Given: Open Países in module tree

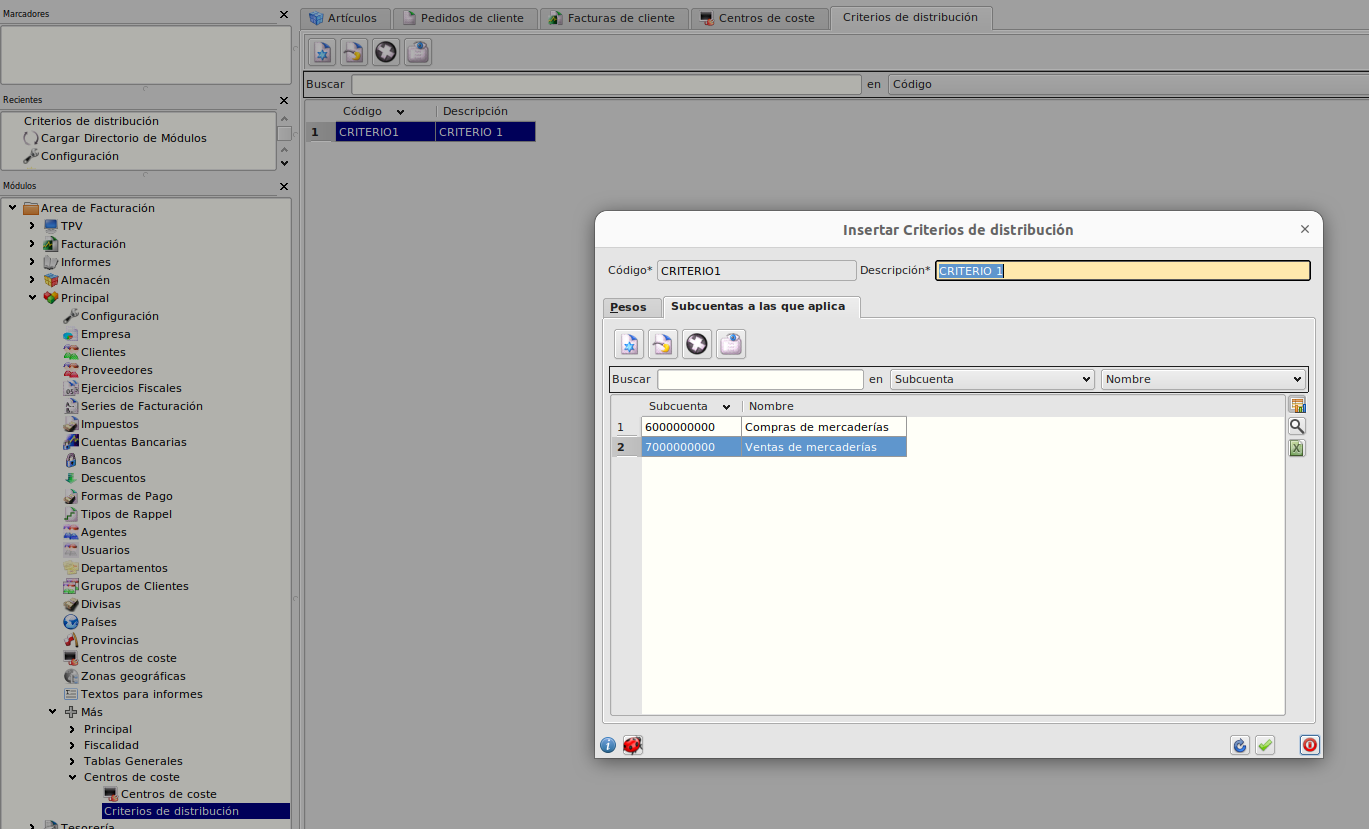Looking at the screenshot, I should click(98, 622).
